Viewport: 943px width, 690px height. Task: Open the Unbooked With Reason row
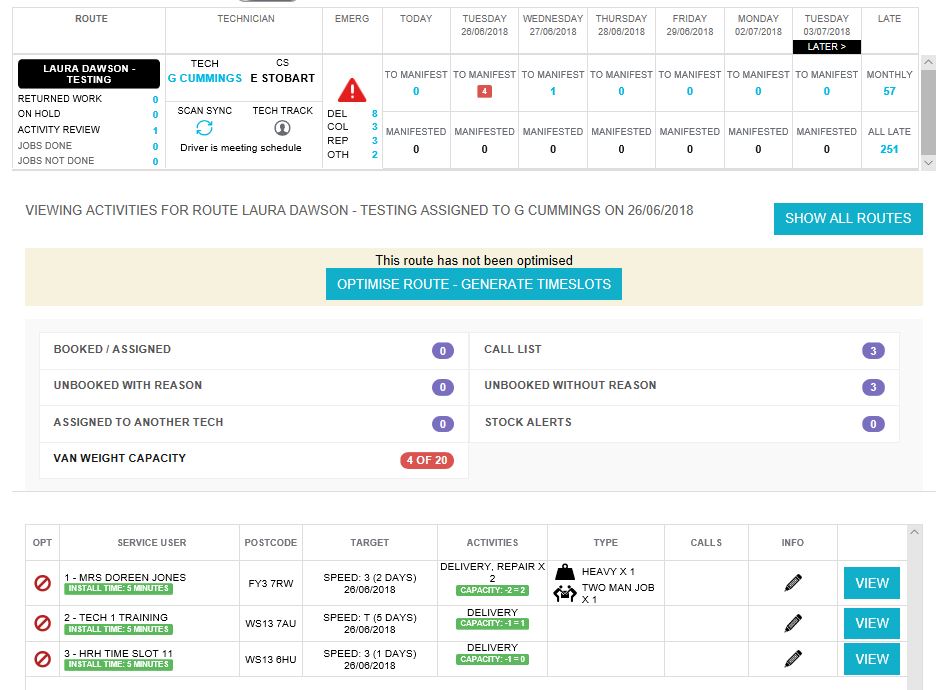254,387
